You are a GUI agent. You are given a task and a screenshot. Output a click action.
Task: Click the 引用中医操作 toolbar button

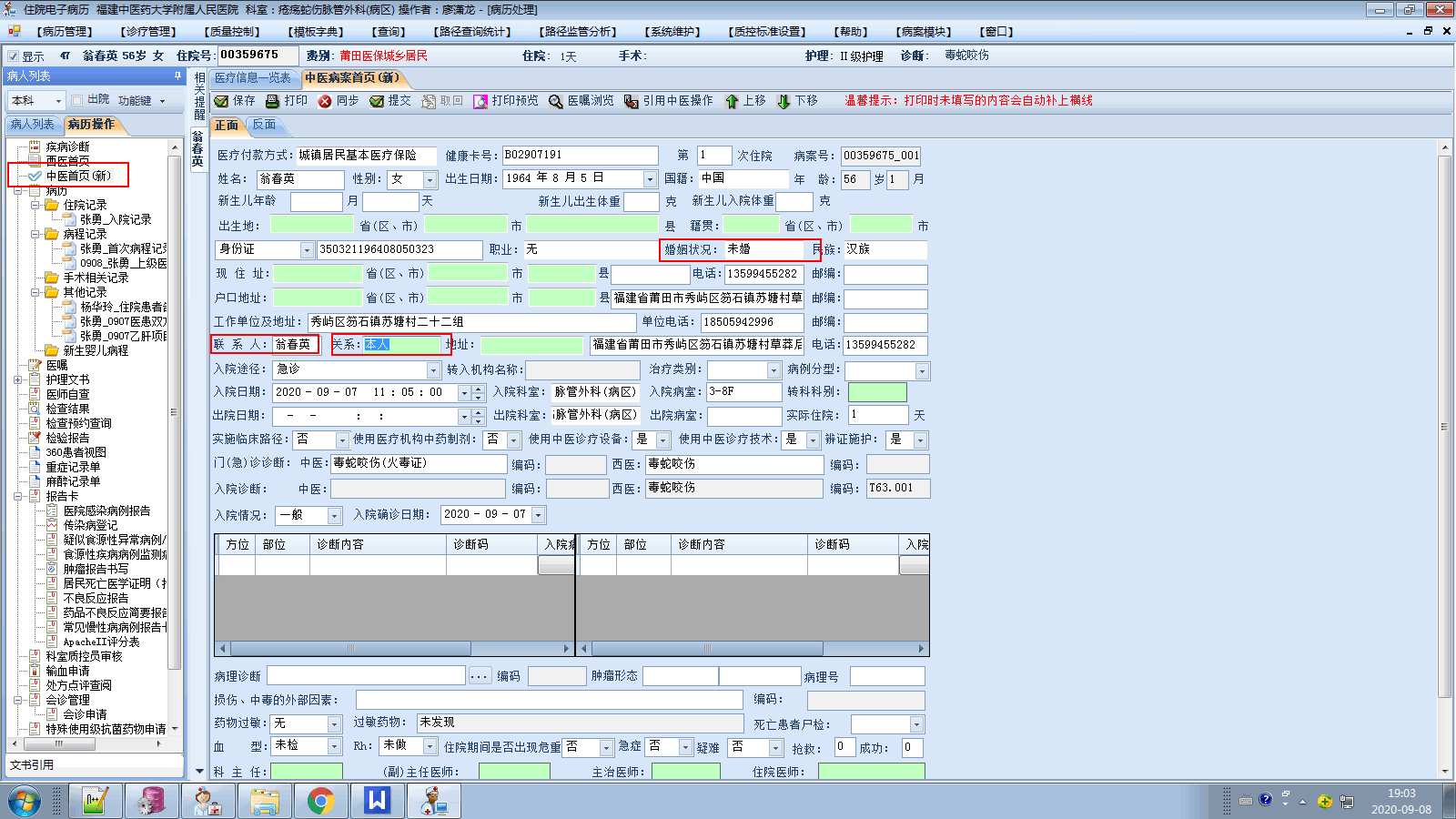coord(668,101)
